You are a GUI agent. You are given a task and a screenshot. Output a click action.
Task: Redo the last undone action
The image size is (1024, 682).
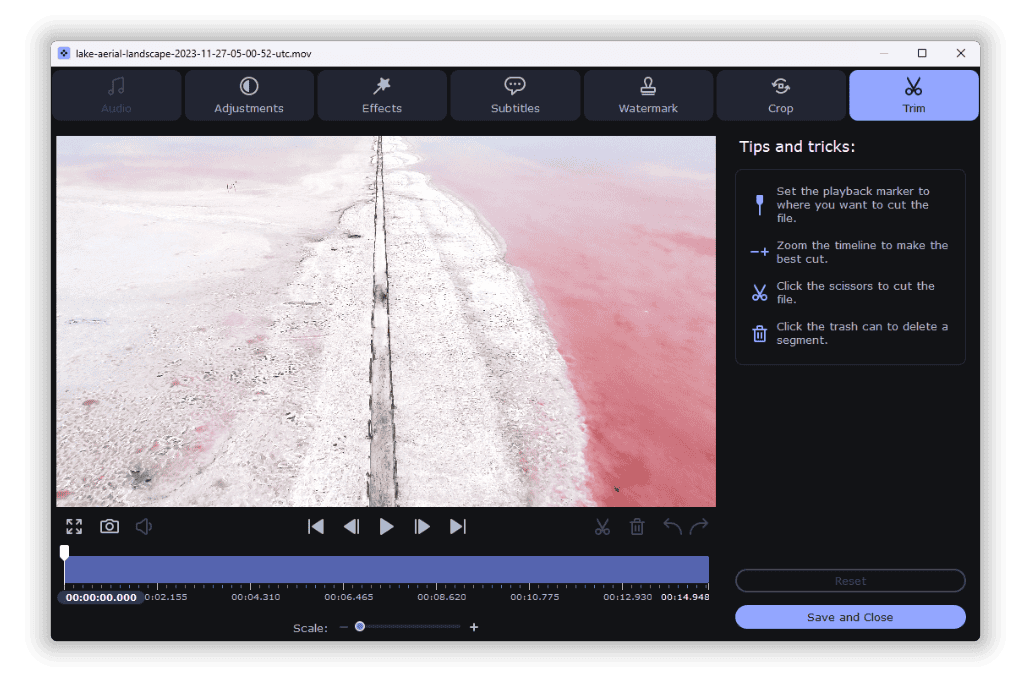tap(699, 526)
